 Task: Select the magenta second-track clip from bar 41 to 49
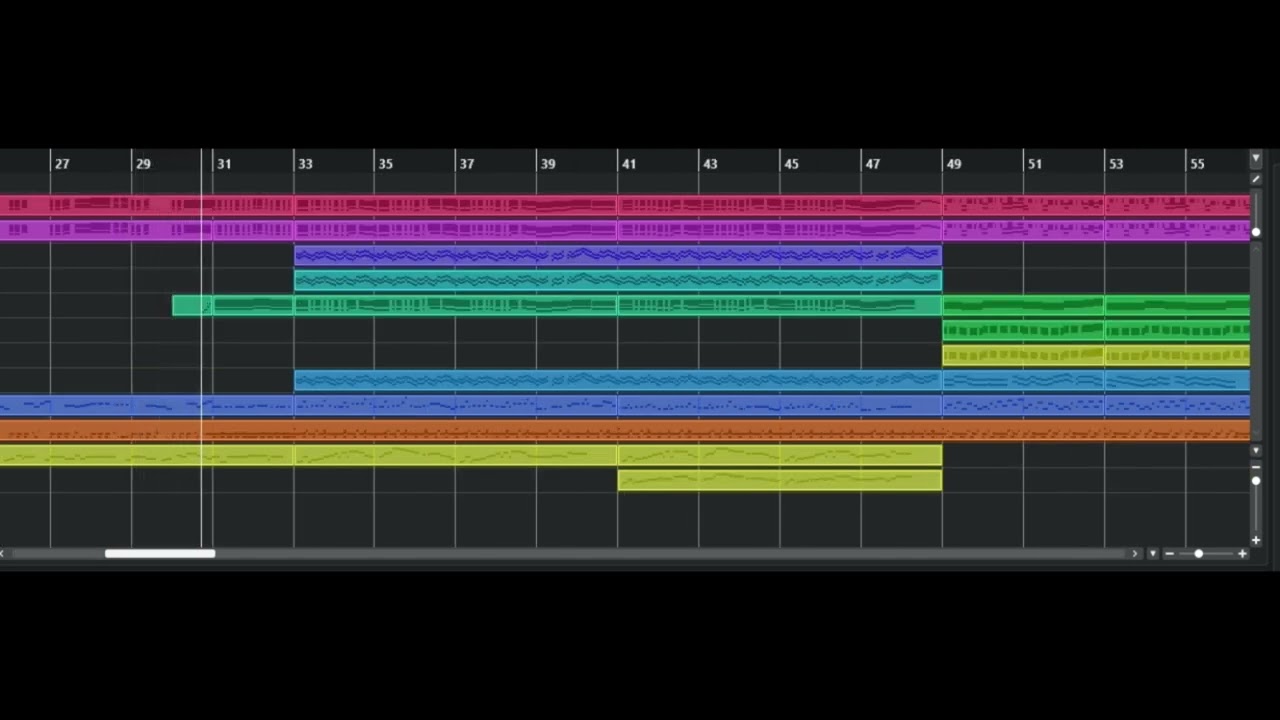click(x=780, y=230)
